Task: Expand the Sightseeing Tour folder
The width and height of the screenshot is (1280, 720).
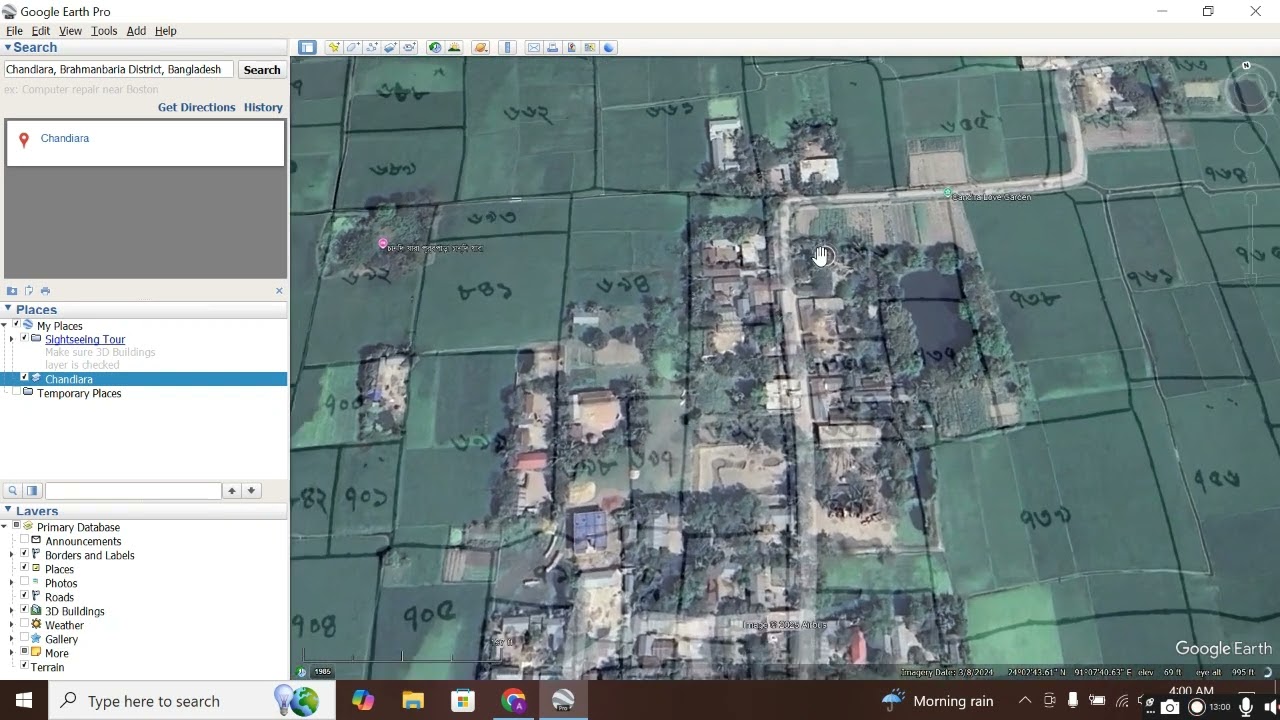Action: 12,339
